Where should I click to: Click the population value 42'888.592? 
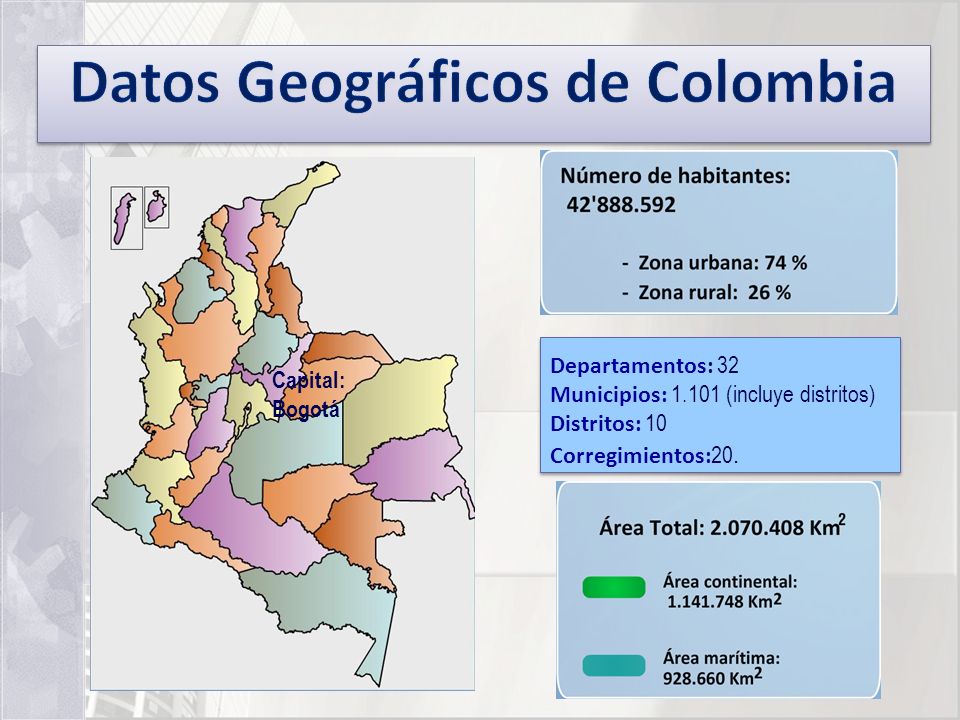point(621,204)
